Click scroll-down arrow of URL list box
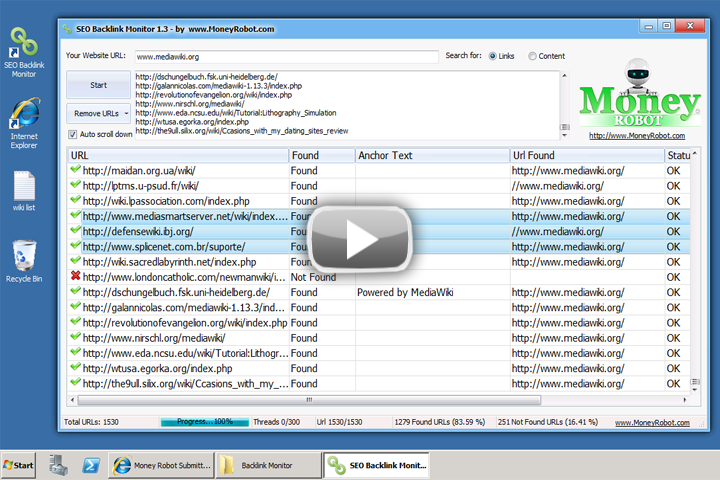The width and height of the screenshot is (720, 480). [x=564, y=136]
